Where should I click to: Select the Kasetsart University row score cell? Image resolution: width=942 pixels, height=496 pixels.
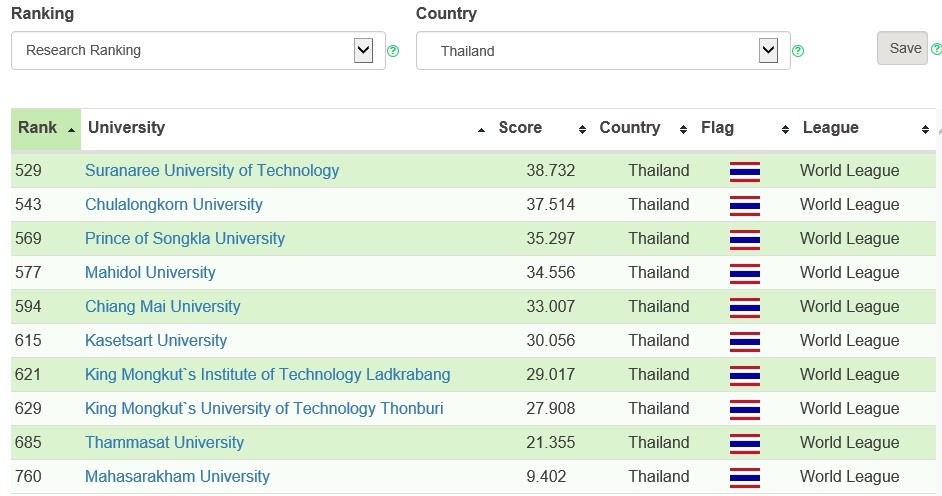click(550, 340)
